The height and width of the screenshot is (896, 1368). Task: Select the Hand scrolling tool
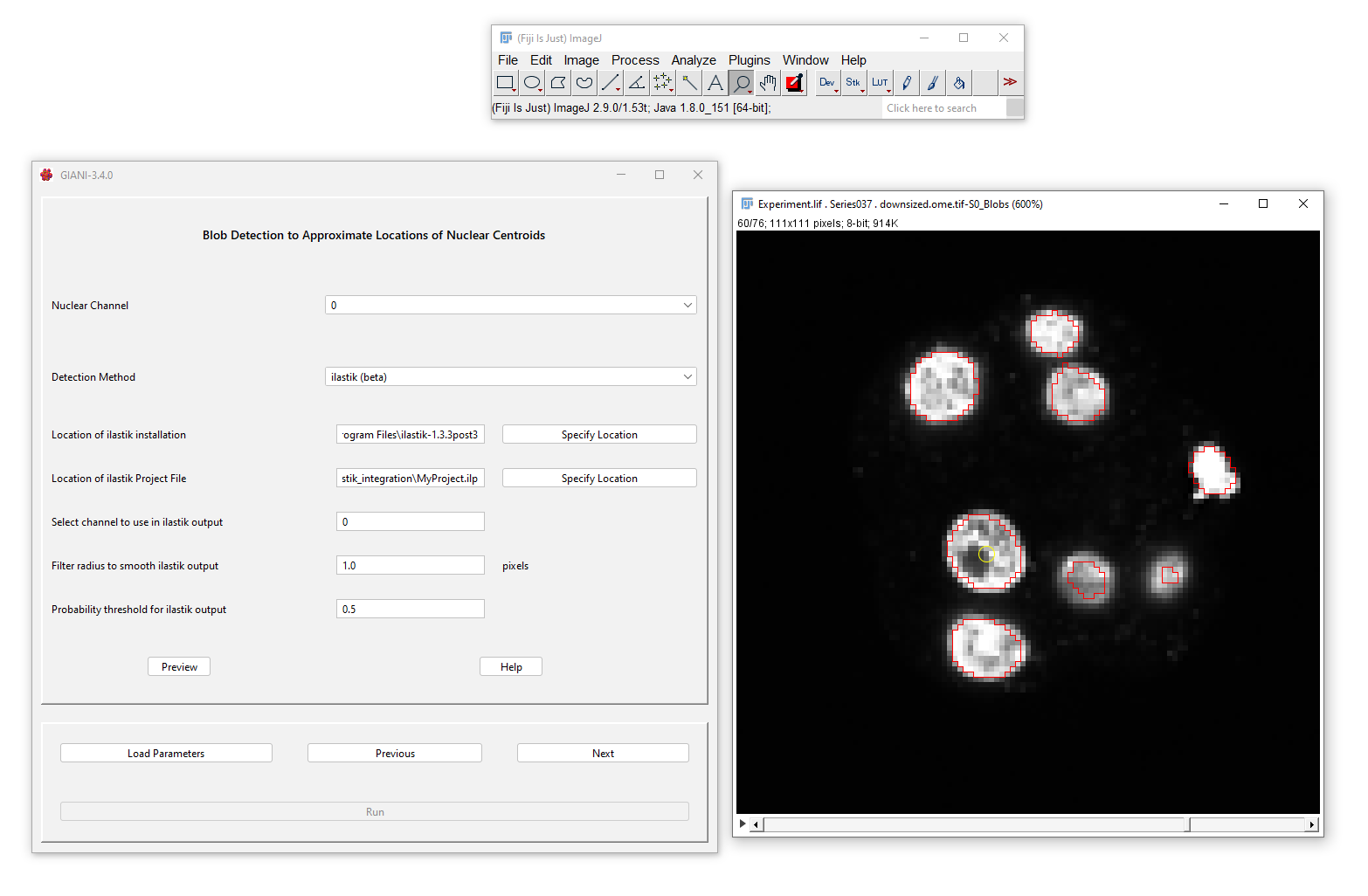(x=768, y=83)
